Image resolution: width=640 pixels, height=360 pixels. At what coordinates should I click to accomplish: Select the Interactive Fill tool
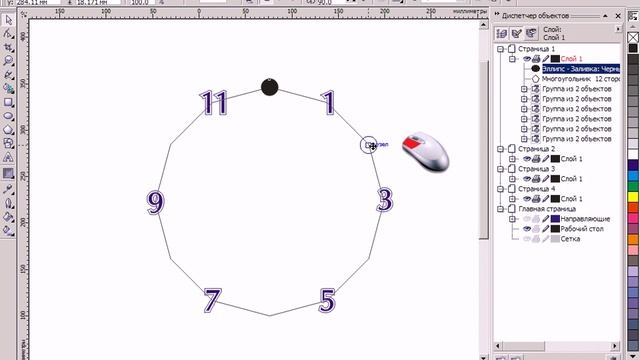[x=8, y=231]
